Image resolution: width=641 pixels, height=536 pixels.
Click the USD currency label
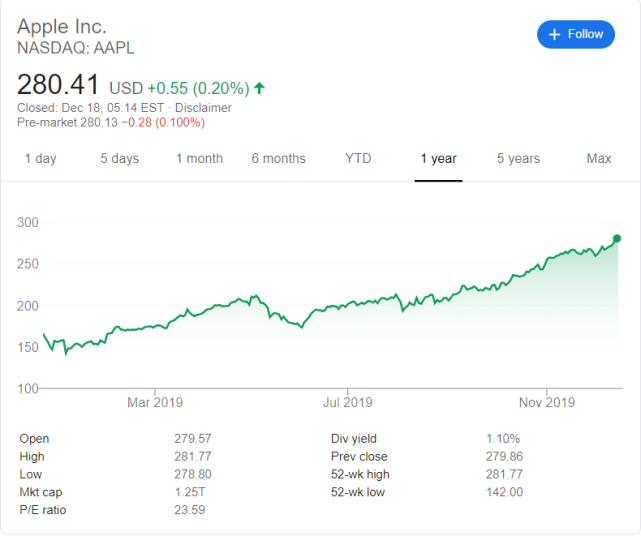point(126,88)
